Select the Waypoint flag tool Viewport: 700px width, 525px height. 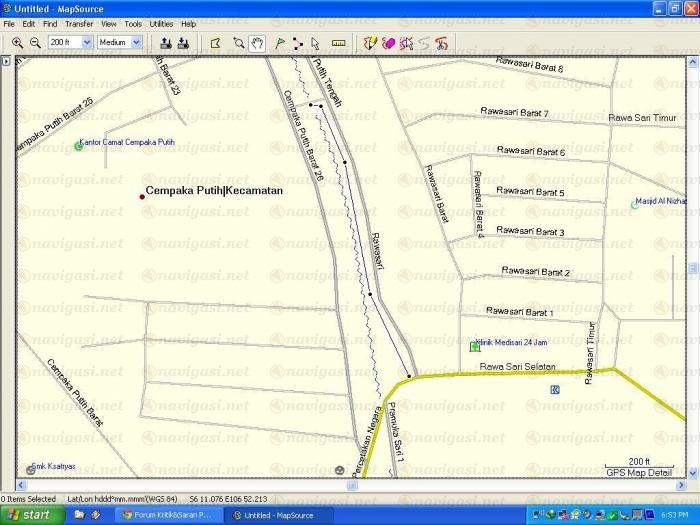[280, 43]
